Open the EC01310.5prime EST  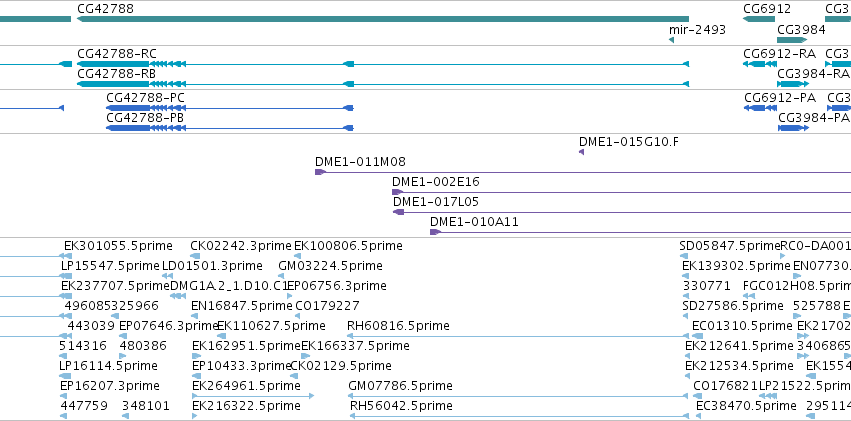click(697, 336)
